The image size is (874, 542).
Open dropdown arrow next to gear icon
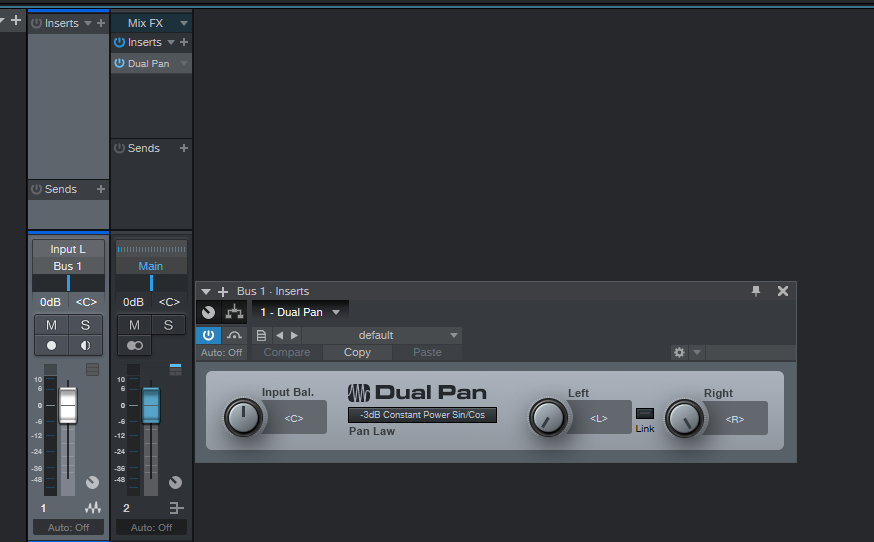pos(697,352)
